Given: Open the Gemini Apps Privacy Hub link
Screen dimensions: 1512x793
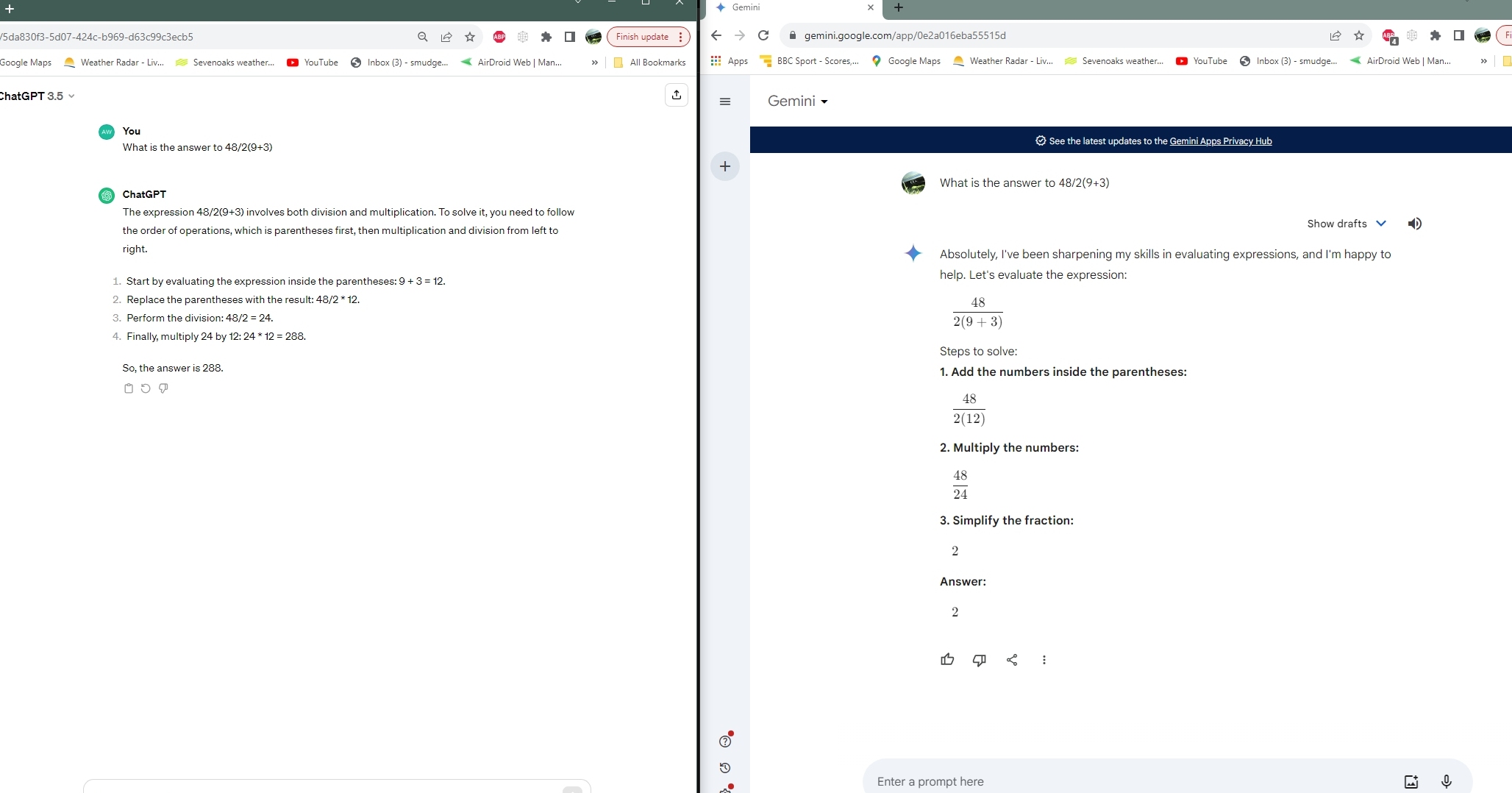Looking at the screenshot, I should [1220, 141].
